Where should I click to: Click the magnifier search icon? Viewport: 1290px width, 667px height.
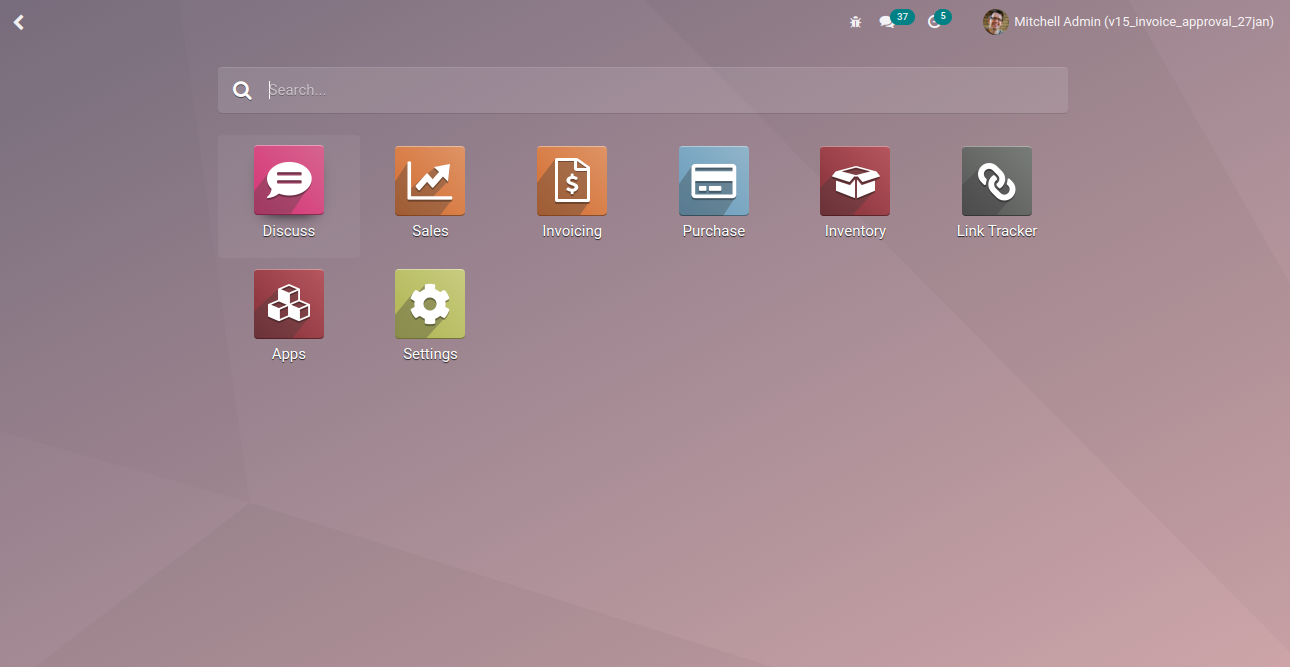point(242,90)
